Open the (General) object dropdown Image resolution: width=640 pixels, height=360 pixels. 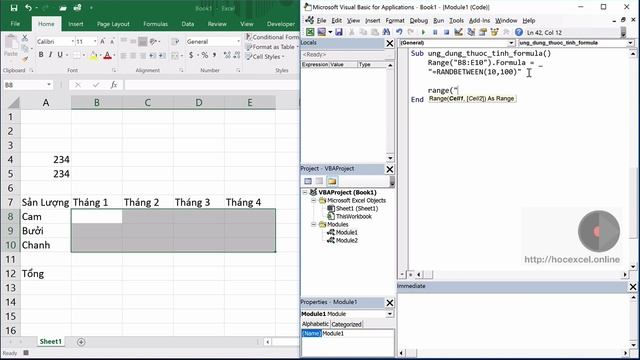[511, 43]
